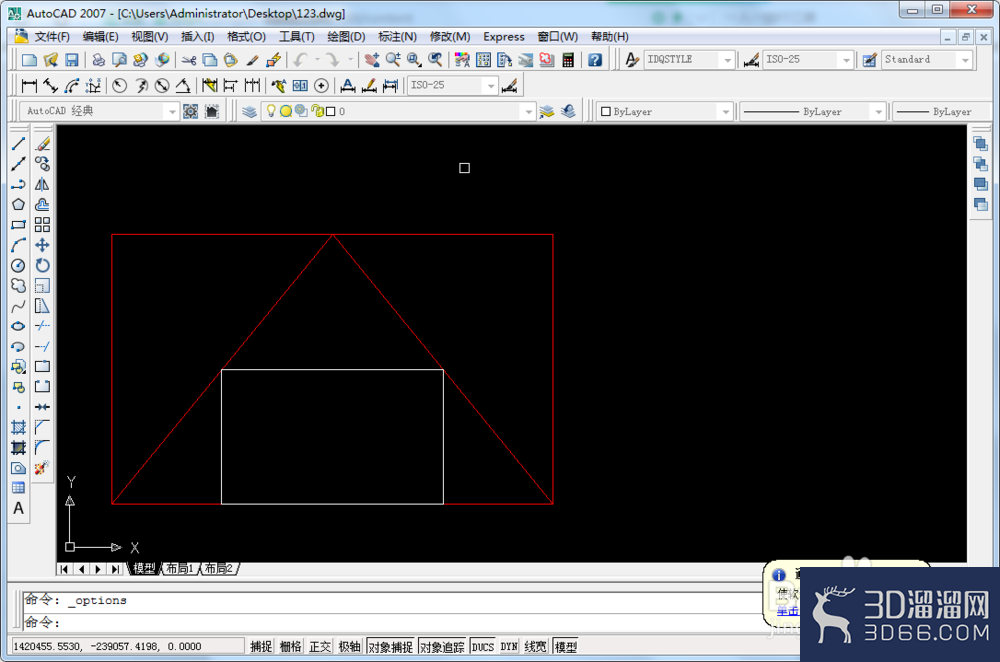Select the Mirror tool
This screenshot has height=662, width=1000.
click(x=42, y=184)
